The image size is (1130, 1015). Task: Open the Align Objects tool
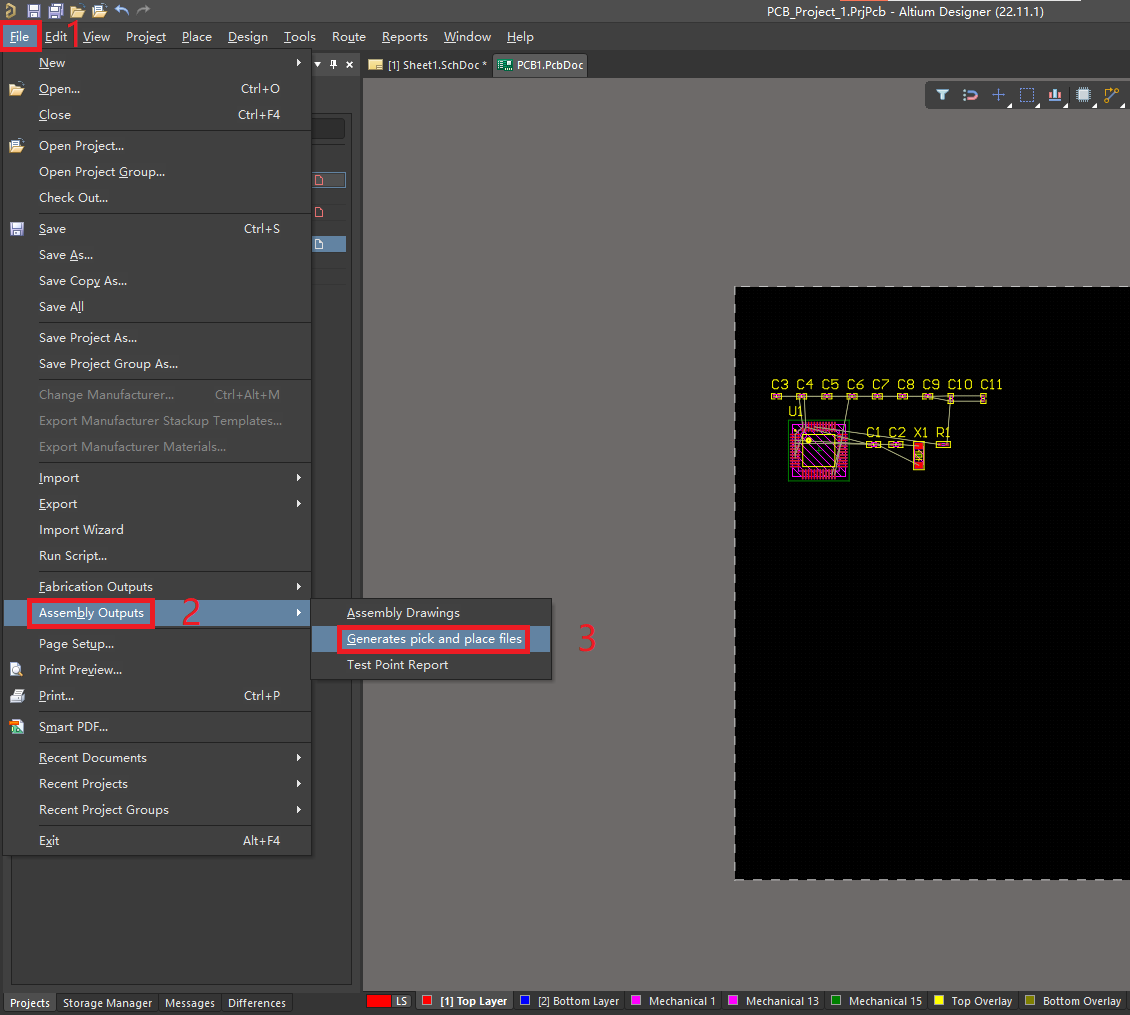coord(1055,94)
